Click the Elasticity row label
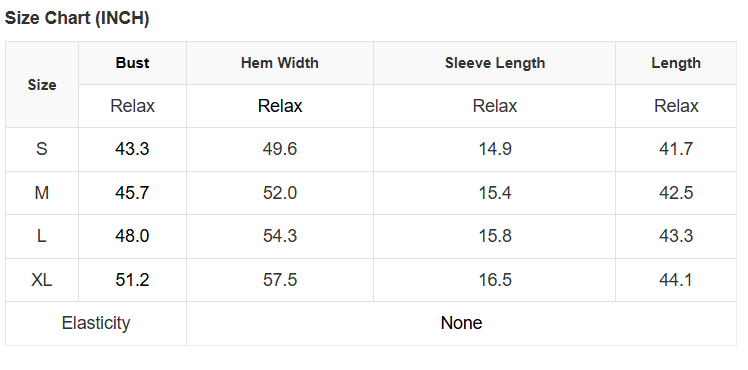 pos(96,323)
